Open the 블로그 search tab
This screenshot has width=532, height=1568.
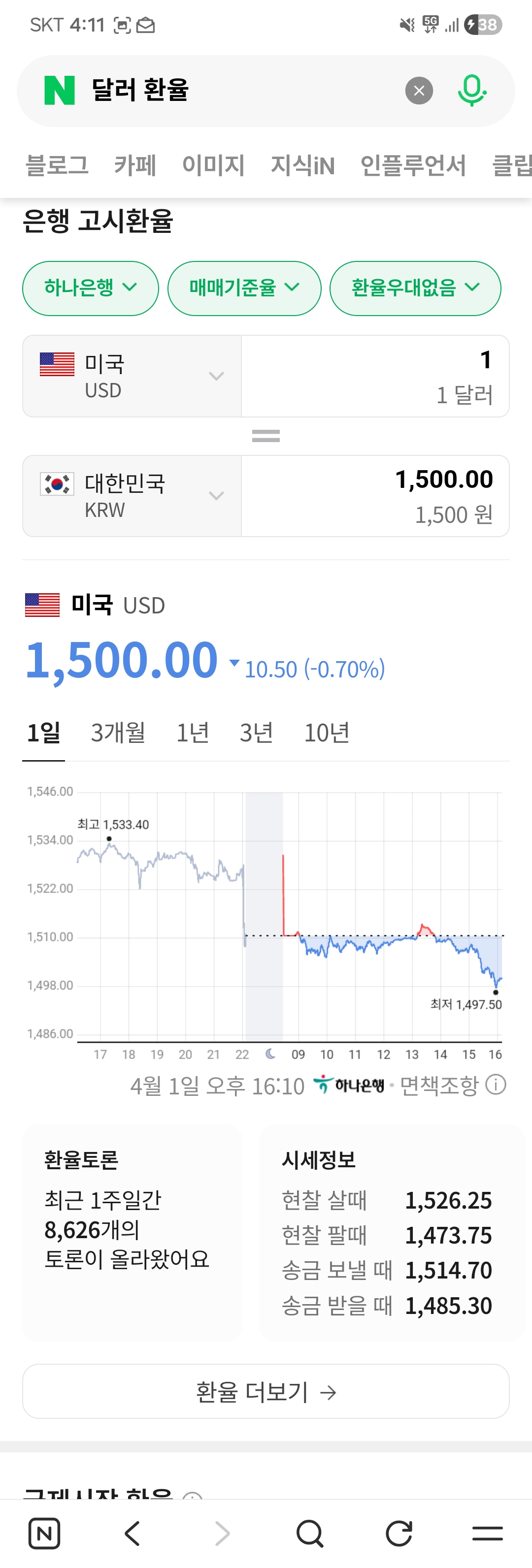(x=57, y=165)
